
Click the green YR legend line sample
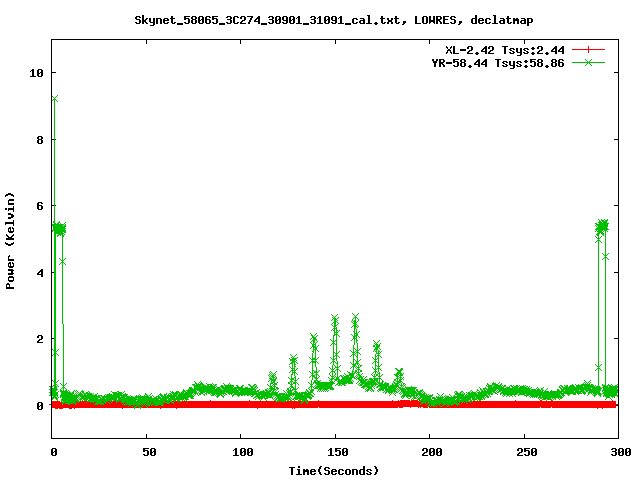coord(588,63)
